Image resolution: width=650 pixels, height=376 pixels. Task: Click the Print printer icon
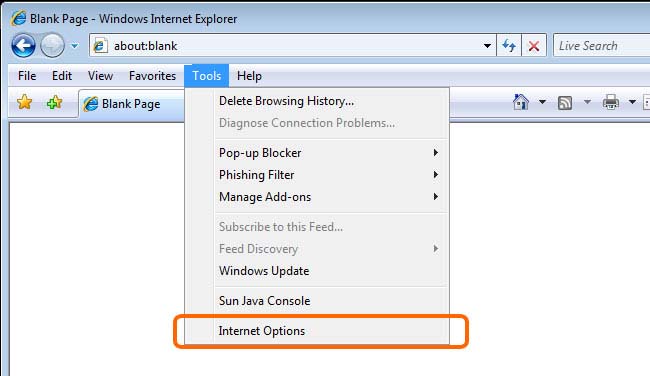611,102
